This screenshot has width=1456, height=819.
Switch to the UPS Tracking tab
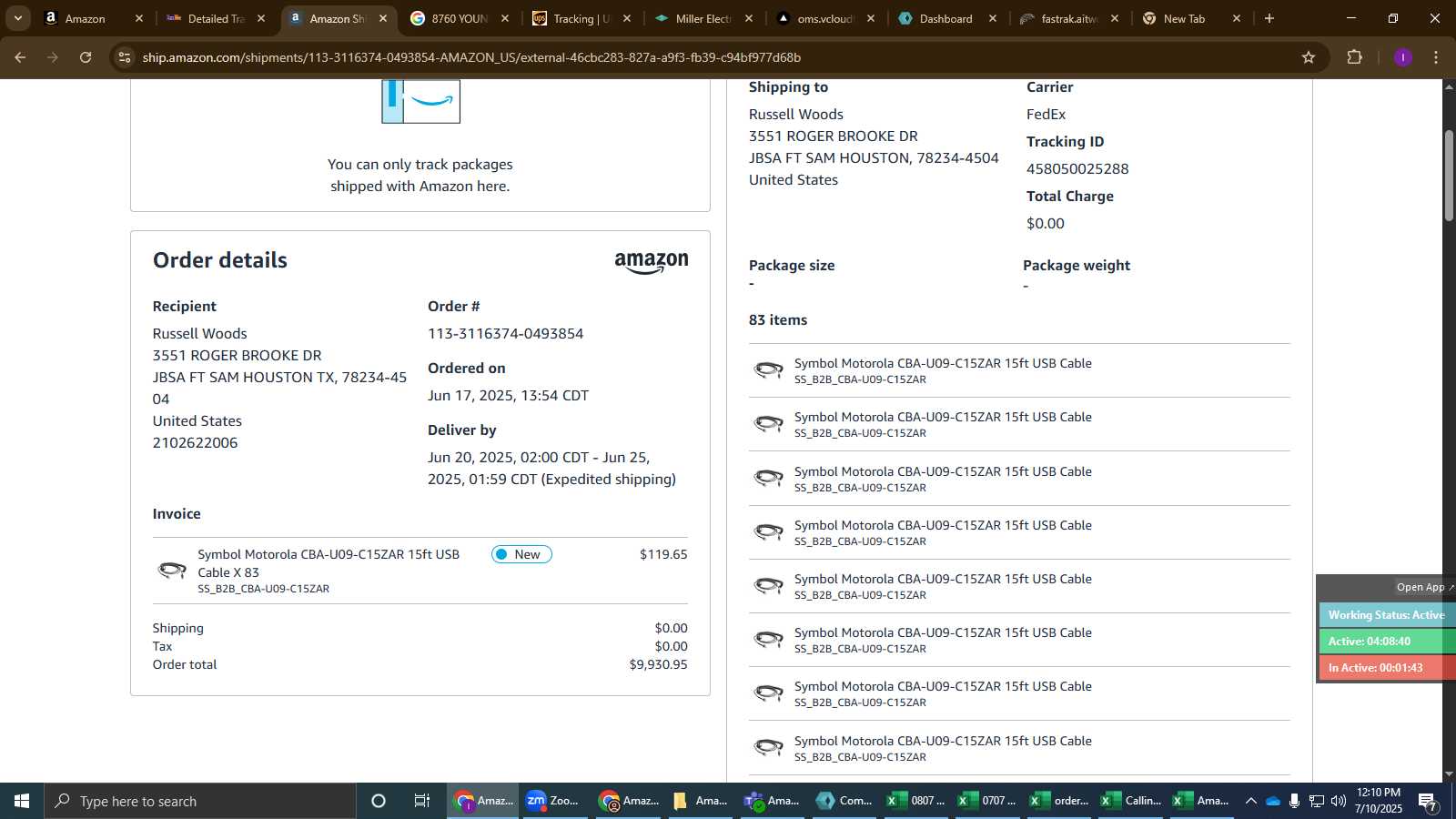(x=581, y=18)
